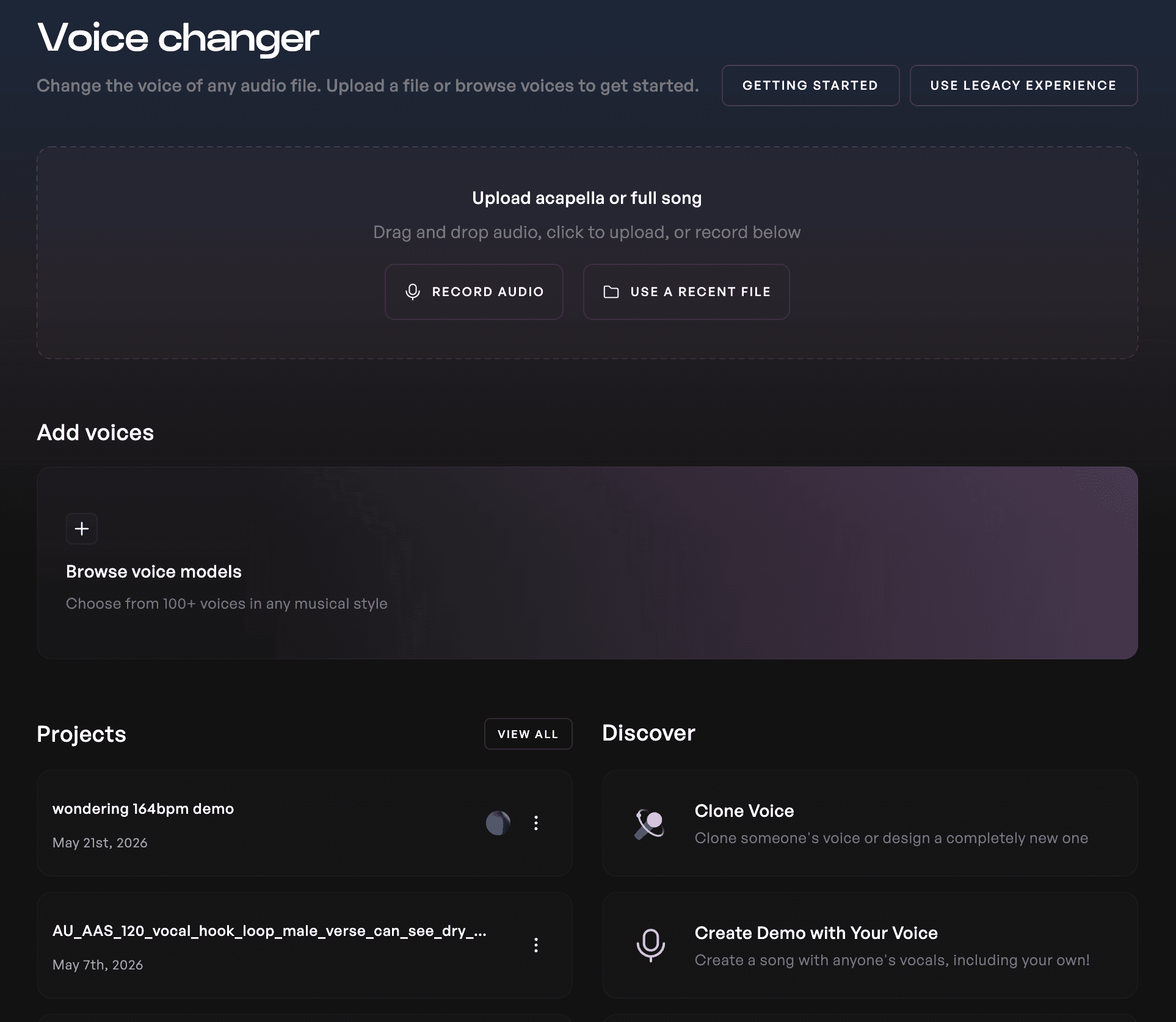Click 'Create a song with anyone's vocals' text
Screen dimensions: 1176x1022
(x=892, y=960)
